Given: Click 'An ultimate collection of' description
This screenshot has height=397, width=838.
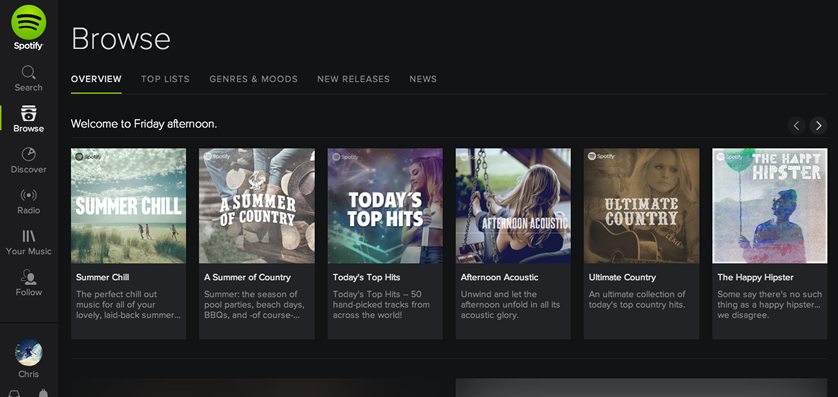Looking at the screenshot, I should [637, 299].
